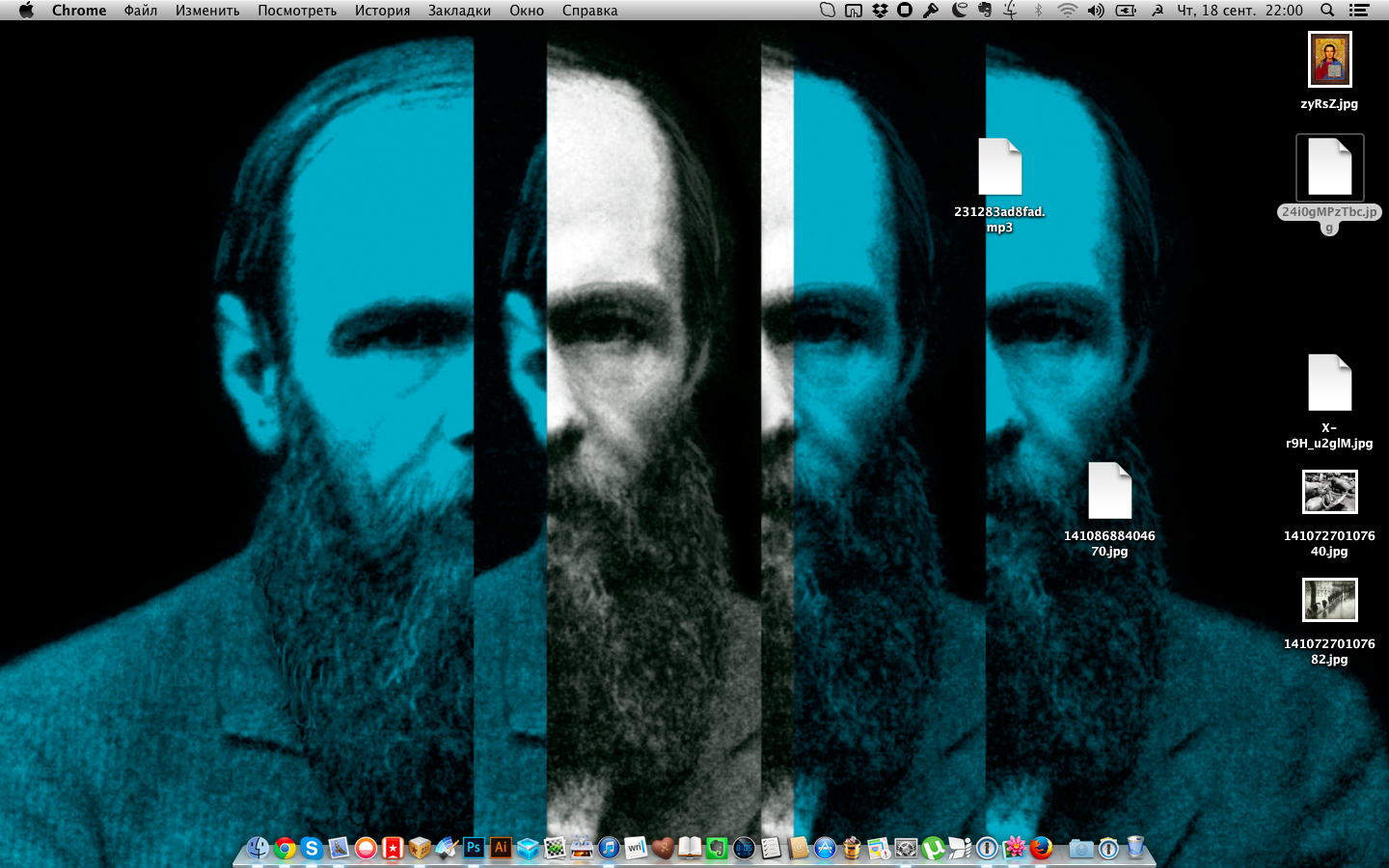Open Finder from the Dock

pyautogui.click(x=258, y=848)
